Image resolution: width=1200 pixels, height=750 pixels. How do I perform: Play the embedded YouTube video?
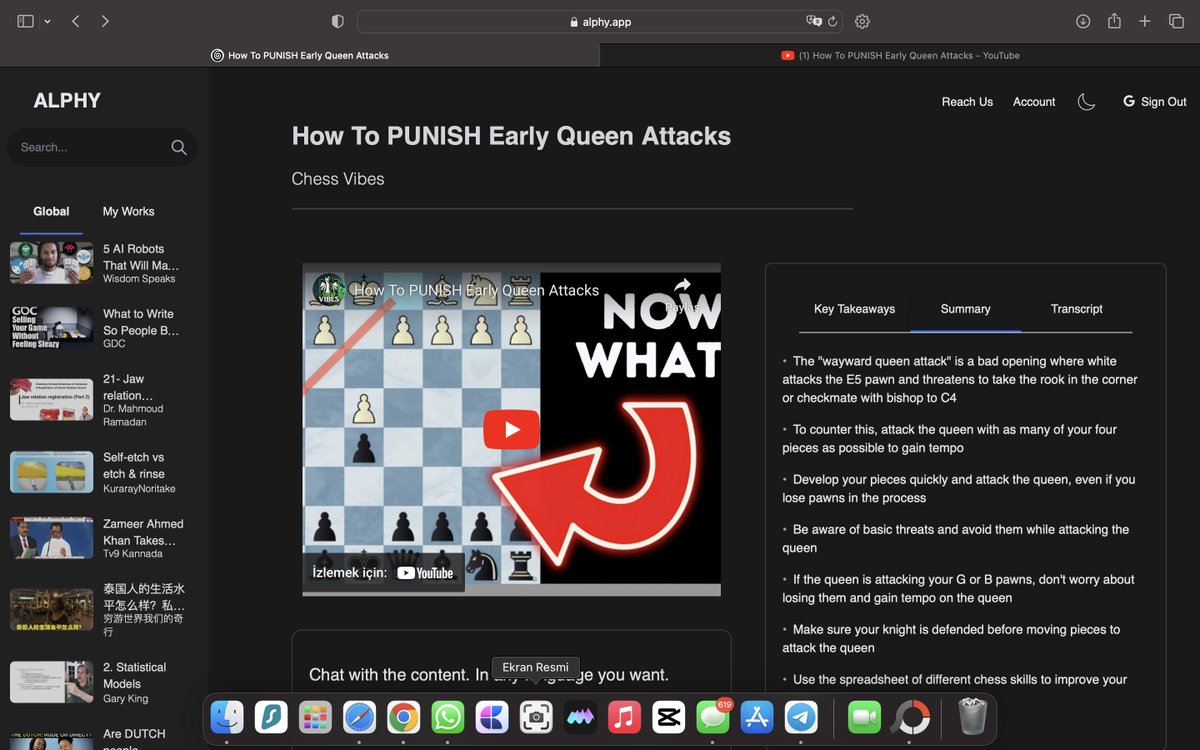pos(511,430)
